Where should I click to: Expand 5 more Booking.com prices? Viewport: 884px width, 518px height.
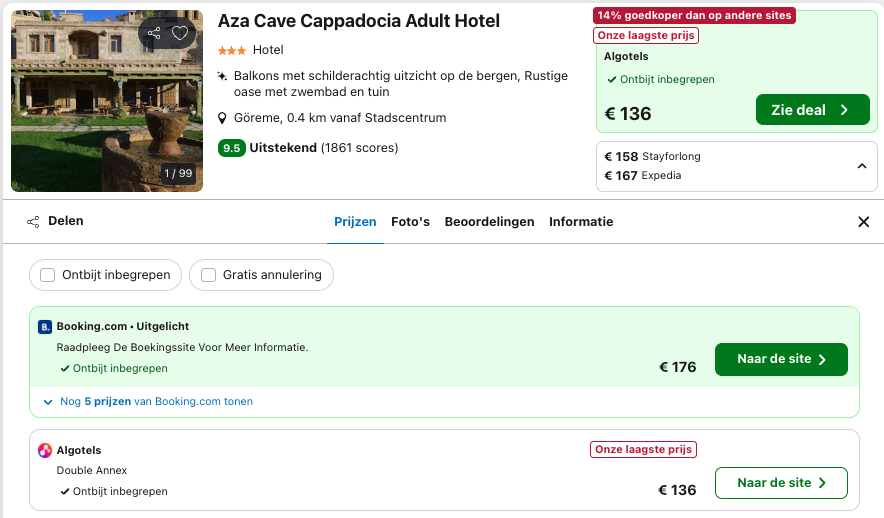pyautogui.click(x=148, y=402)
